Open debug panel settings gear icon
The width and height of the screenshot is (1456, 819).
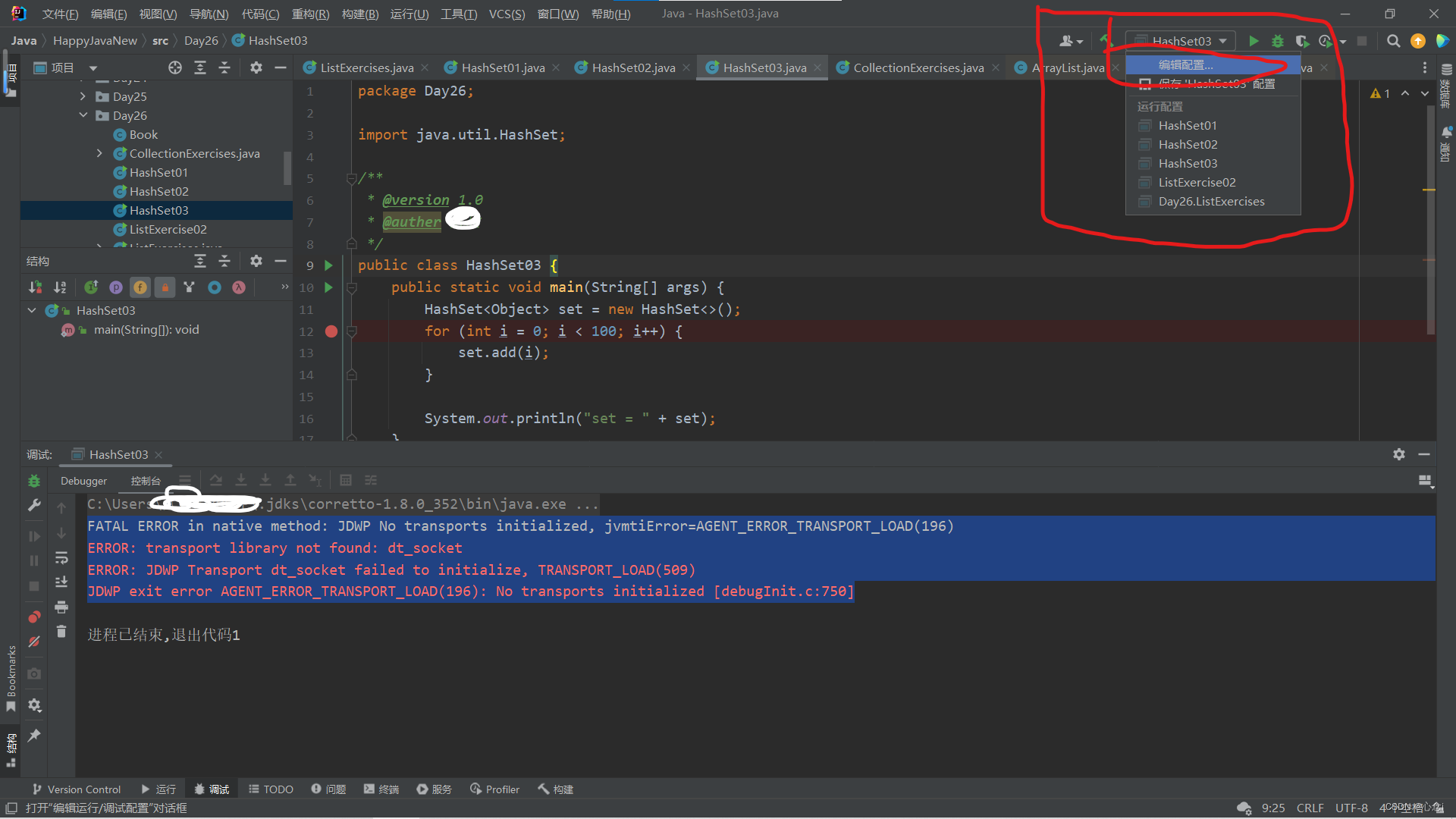point(1399,454)
